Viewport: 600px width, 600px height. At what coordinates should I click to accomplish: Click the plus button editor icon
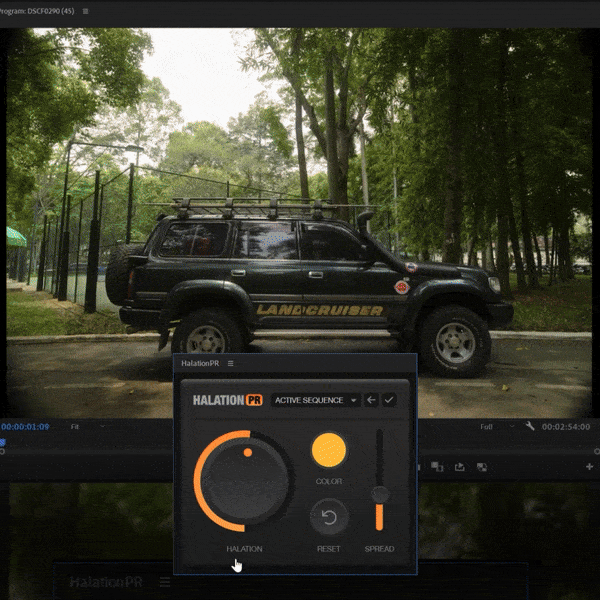590,466
